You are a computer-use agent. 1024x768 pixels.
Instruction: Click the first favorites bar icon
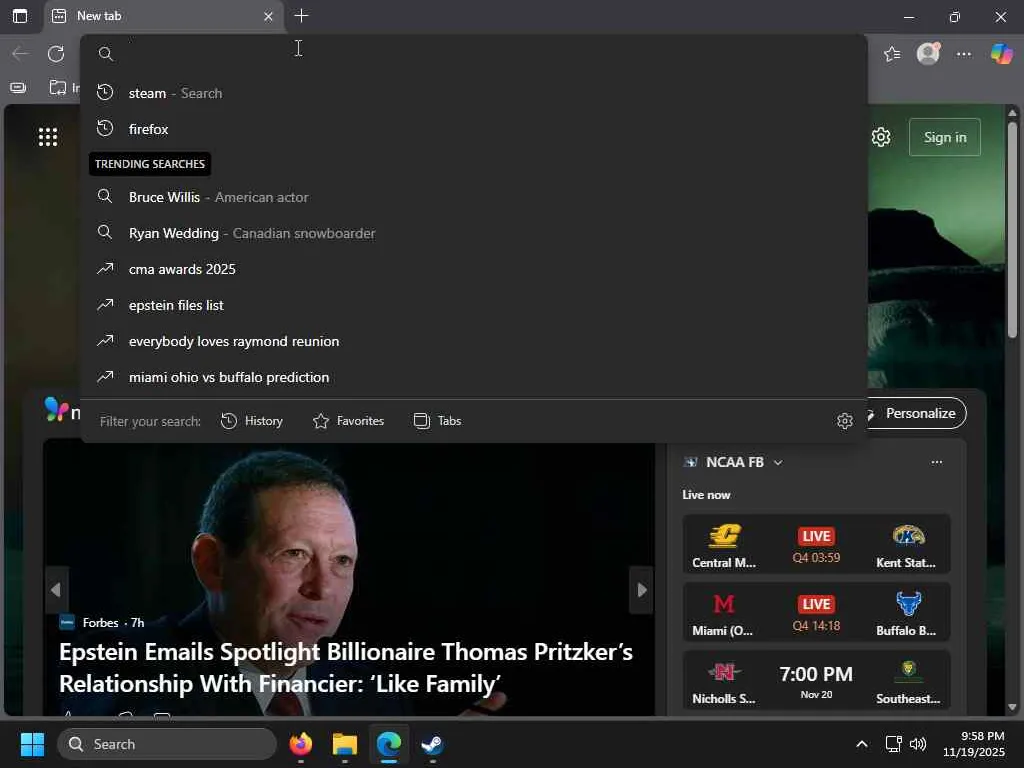pos(18,88)
